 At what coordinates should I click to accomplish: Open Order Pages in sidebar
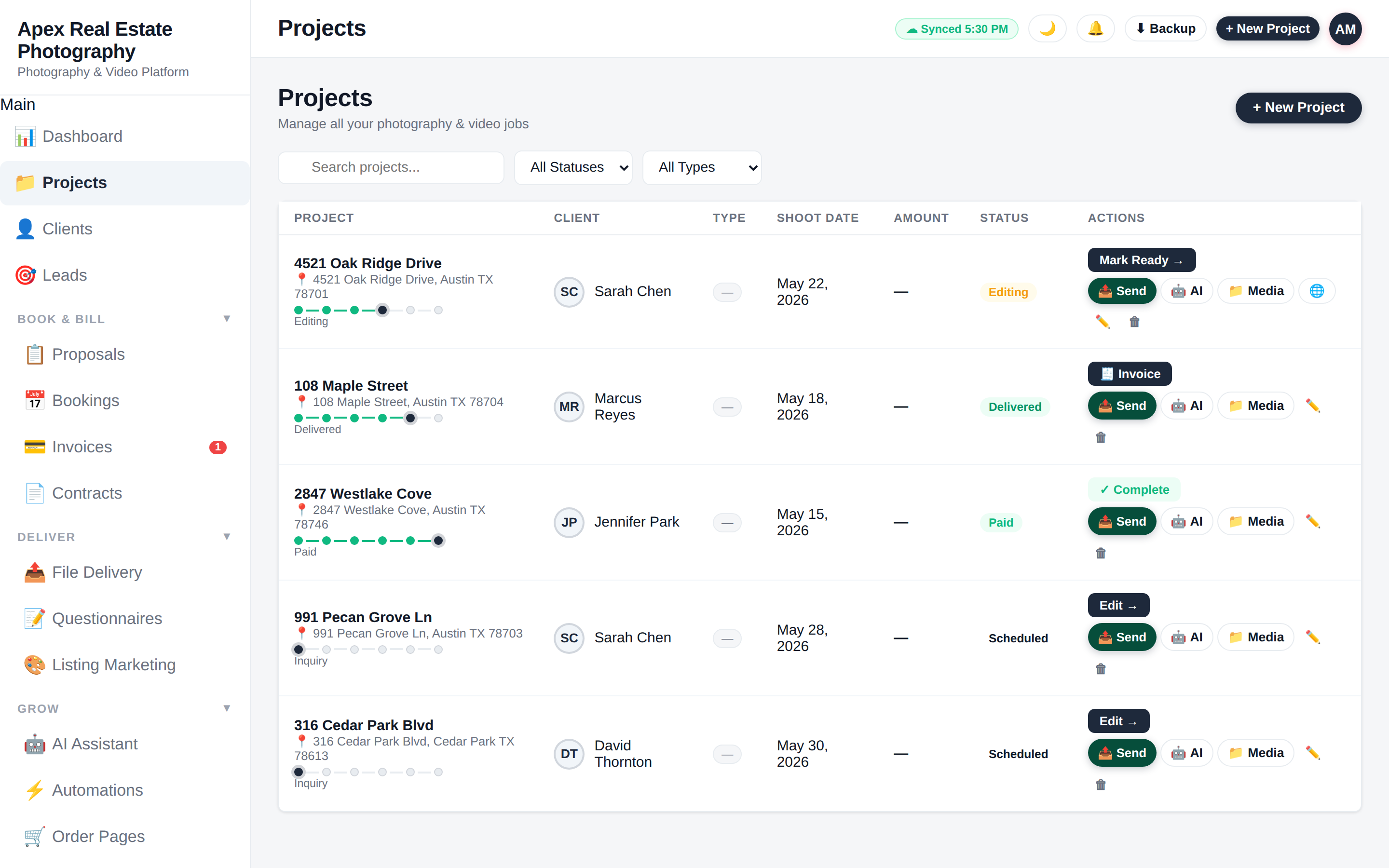pyautogui.click(x=124, y=837)
